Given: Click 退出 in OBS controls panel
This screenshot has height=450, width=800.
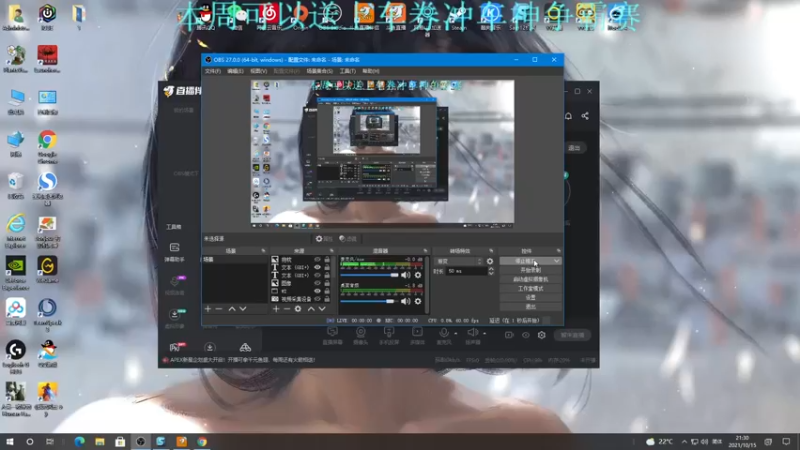Looking at the screenshot, I should pos(531,307).
